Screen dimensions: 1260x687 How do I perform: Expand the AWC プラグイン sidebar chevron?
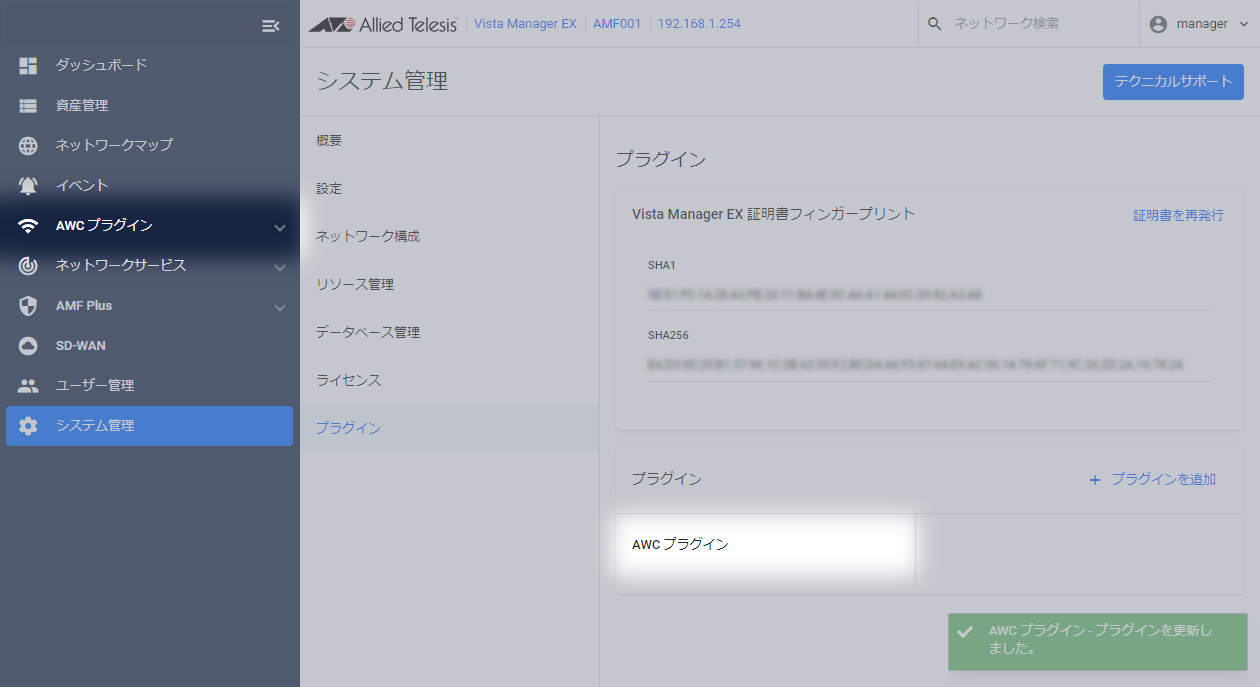(x=280, y=227)
